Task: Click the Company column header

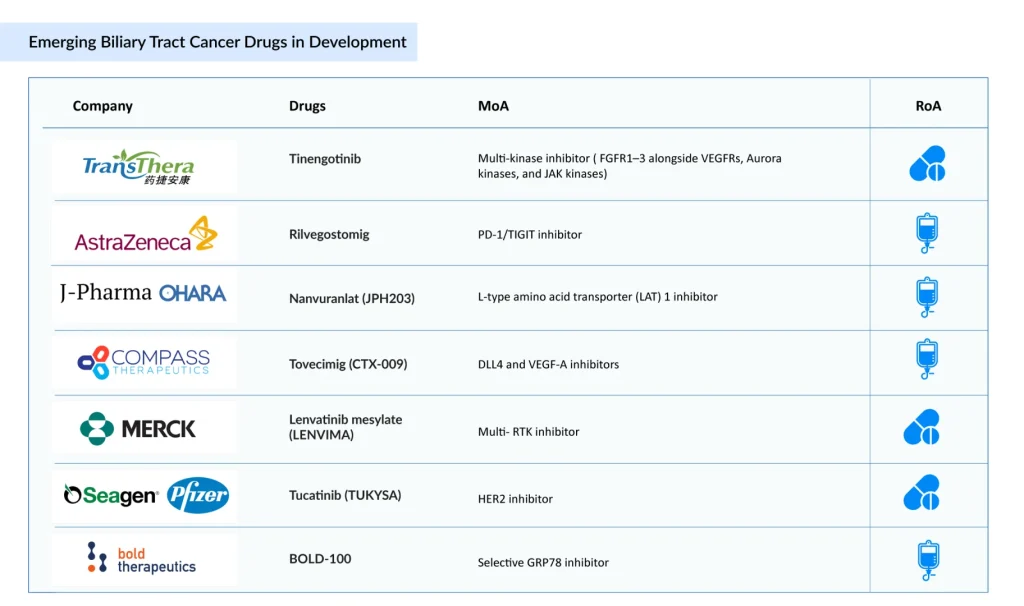Action: point(102,106)
